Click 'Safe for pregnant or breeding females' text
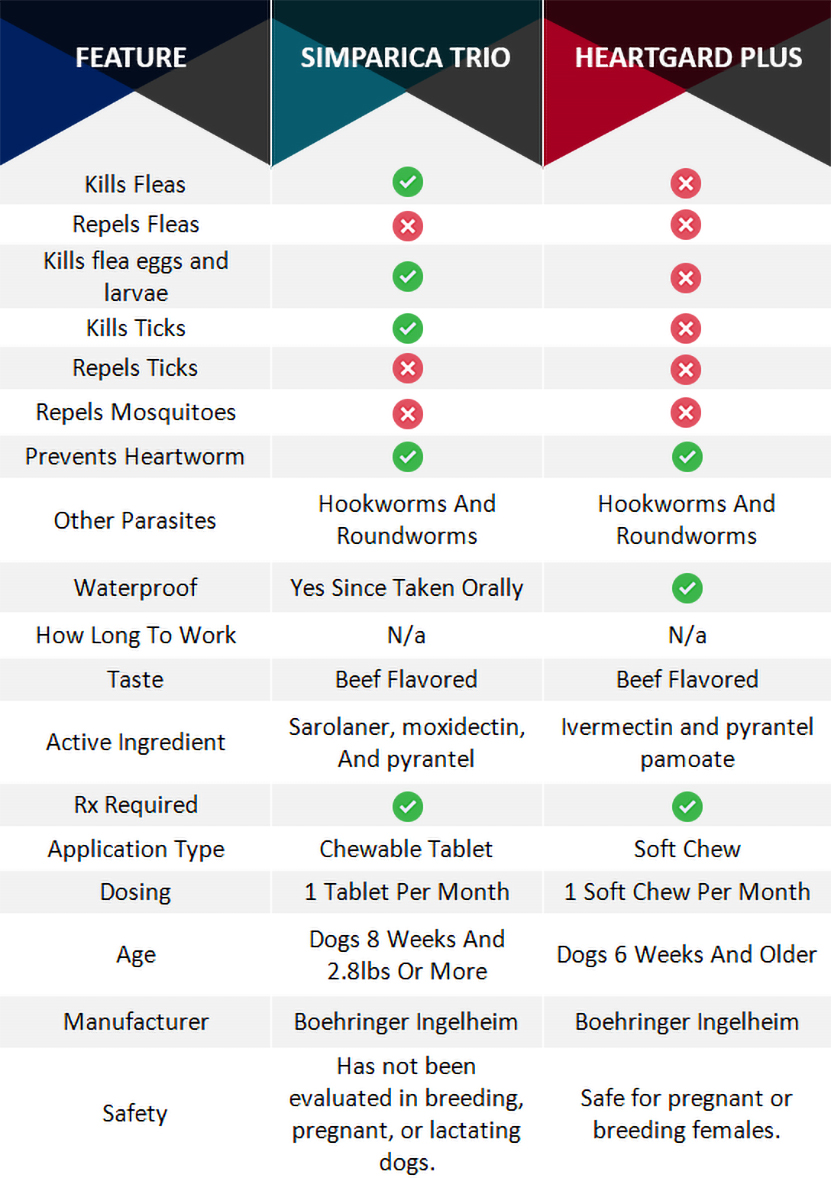Viewport: 831px width, 1178px height. pos(687,1114)
